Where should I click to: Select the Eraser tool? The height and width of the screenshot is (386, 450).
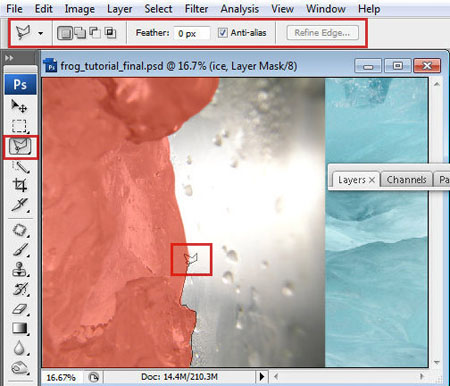coord(20,309)
